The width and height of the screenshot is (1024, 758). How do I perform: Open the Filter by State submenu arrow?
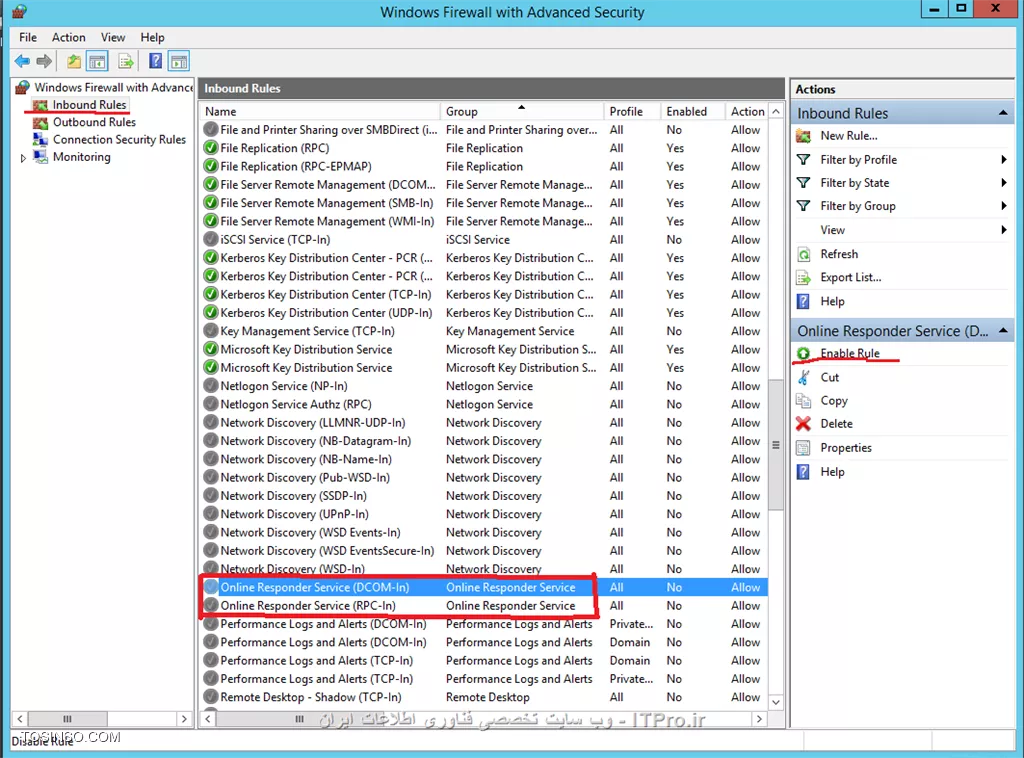click(1004, 183)
